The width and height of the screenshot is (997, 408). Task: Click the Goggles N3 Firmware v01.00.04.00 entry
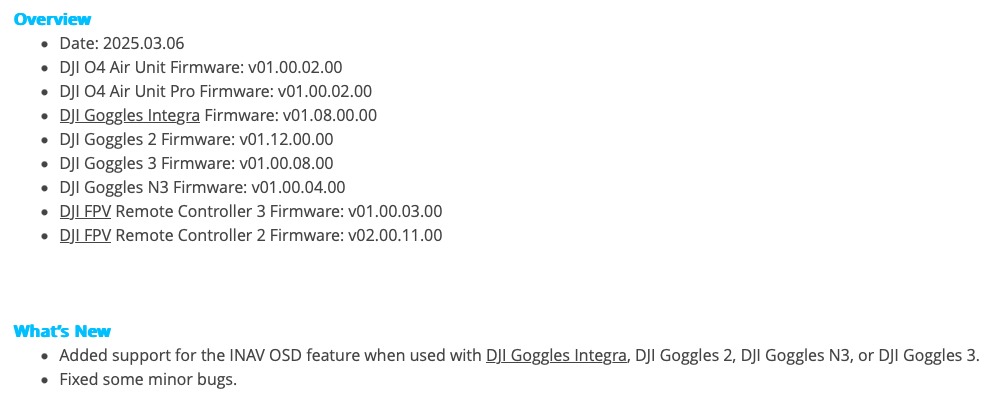203,187
